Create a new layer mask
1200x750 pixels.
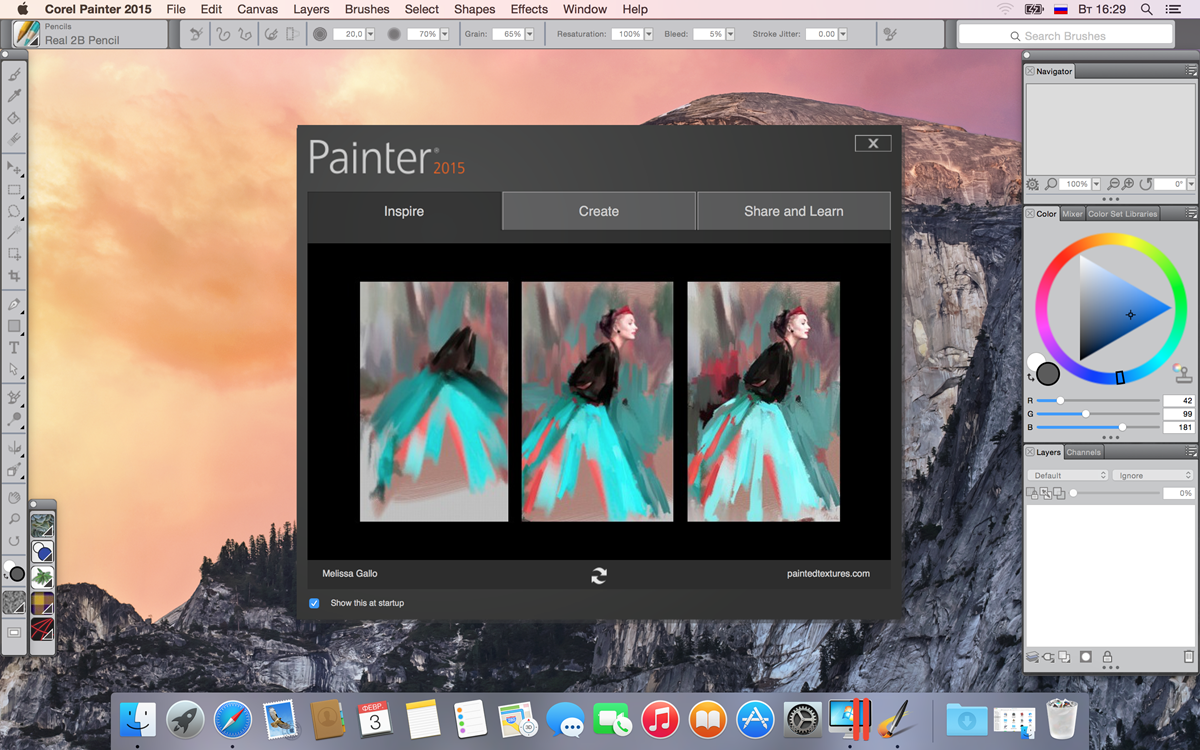tap(1085, 657)
